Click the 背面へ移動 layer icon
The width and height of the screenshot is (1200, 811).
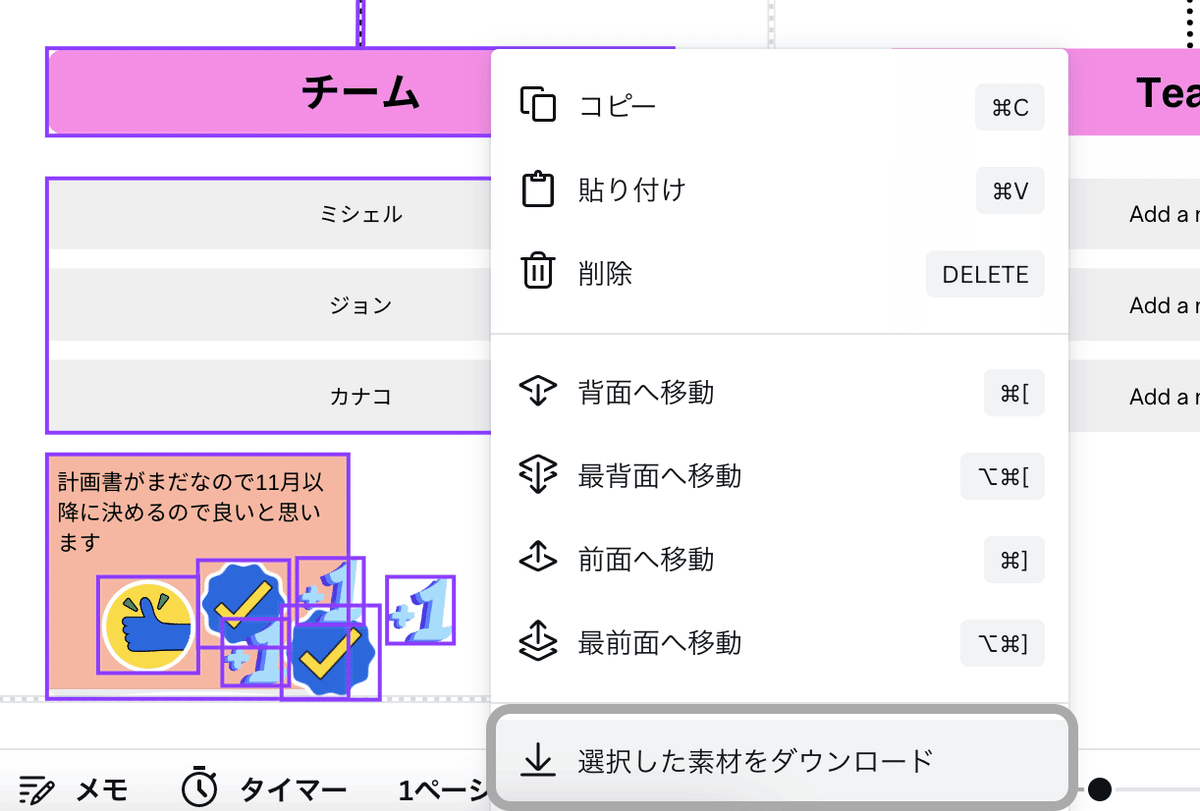(538, 392)
